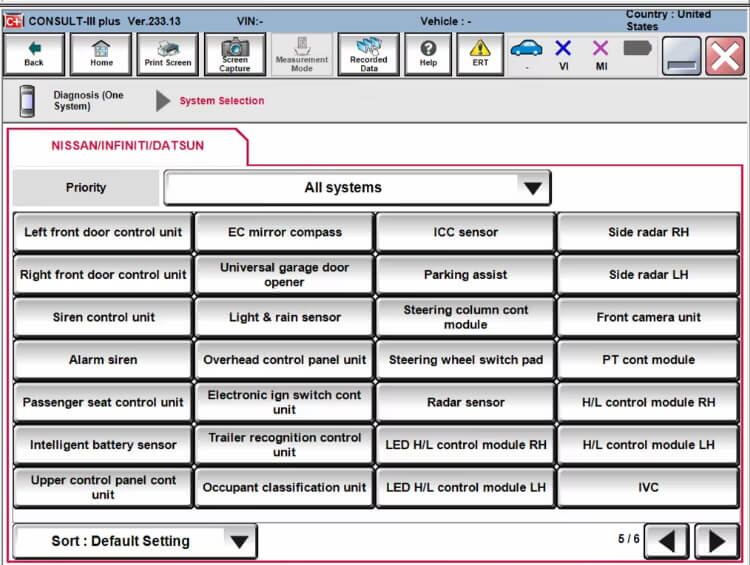Open Recorded Data

(x=369, y=54)
